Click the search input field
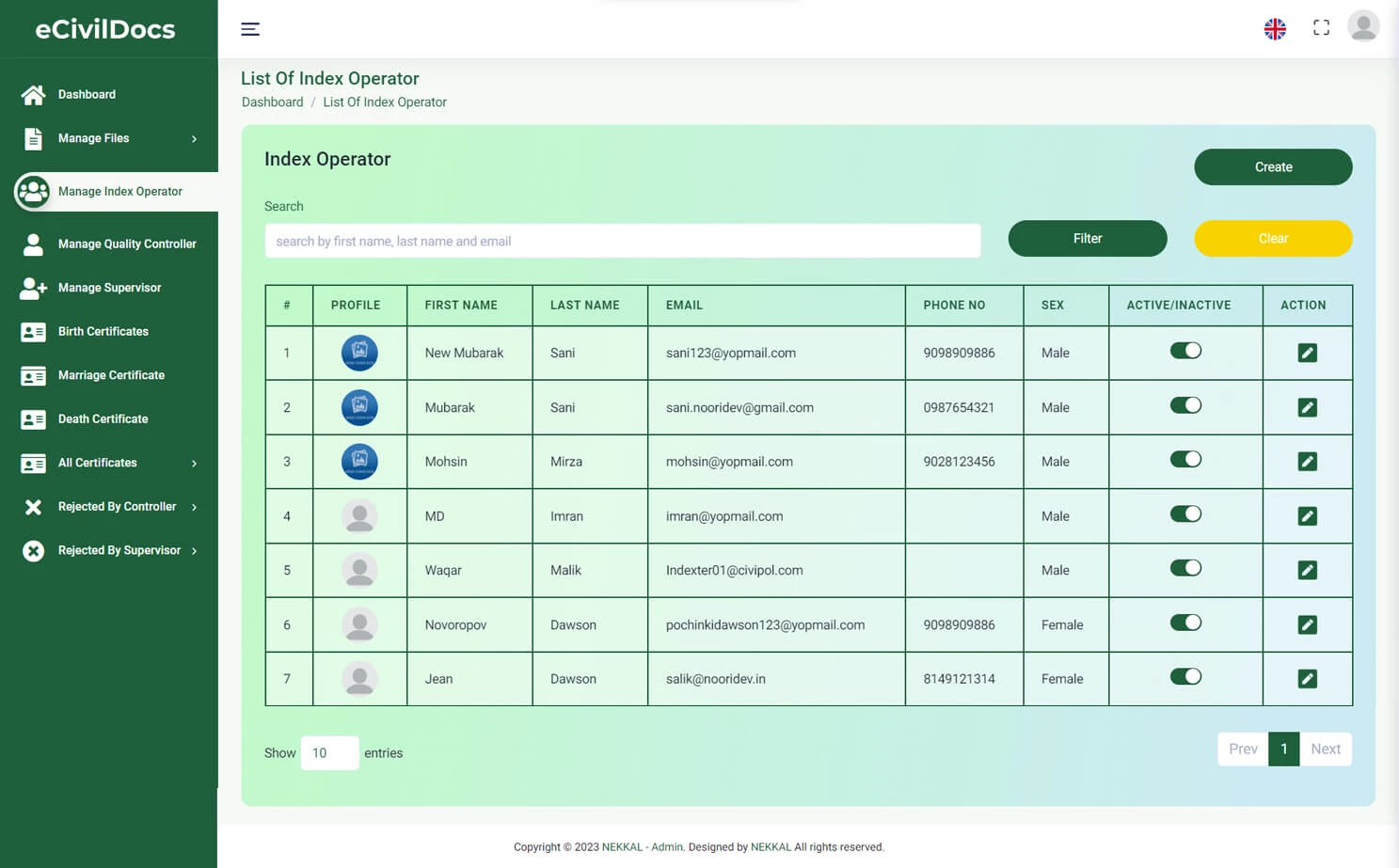This screenshot has width=1399, height=868. (622, 241)
